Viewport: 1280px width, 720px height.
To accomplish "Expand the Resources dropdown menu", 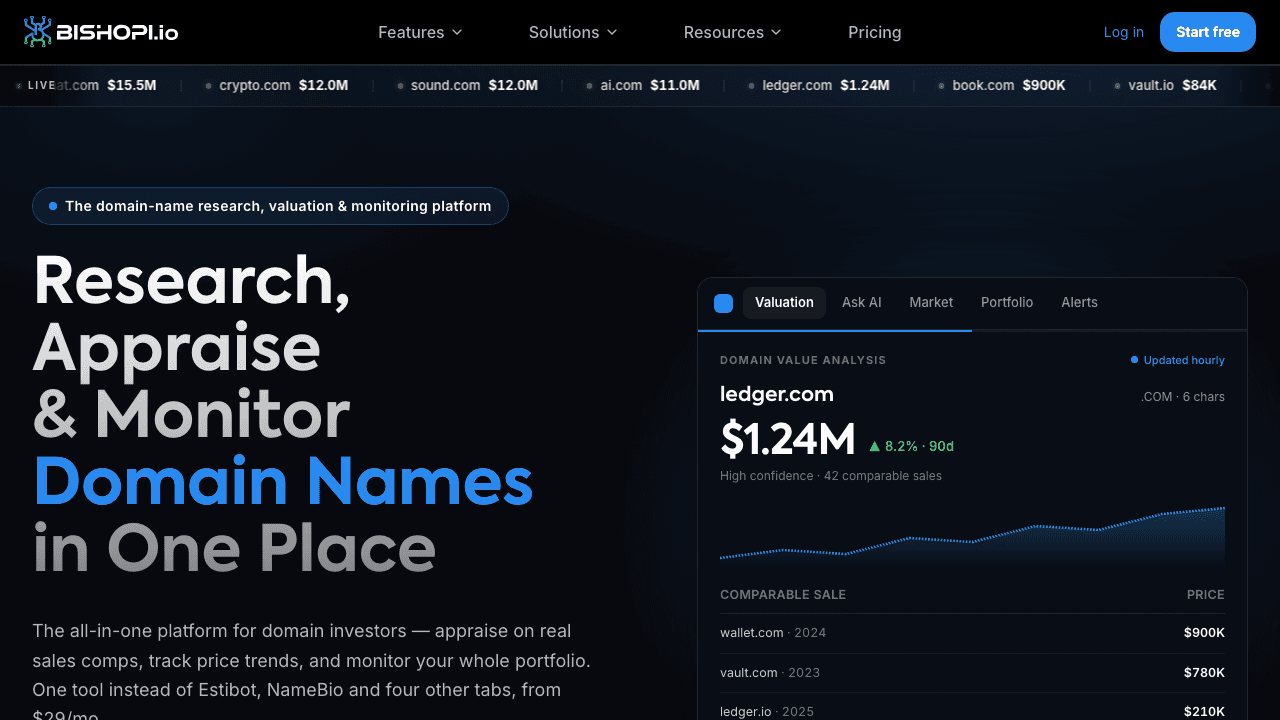I will point(732,32).
